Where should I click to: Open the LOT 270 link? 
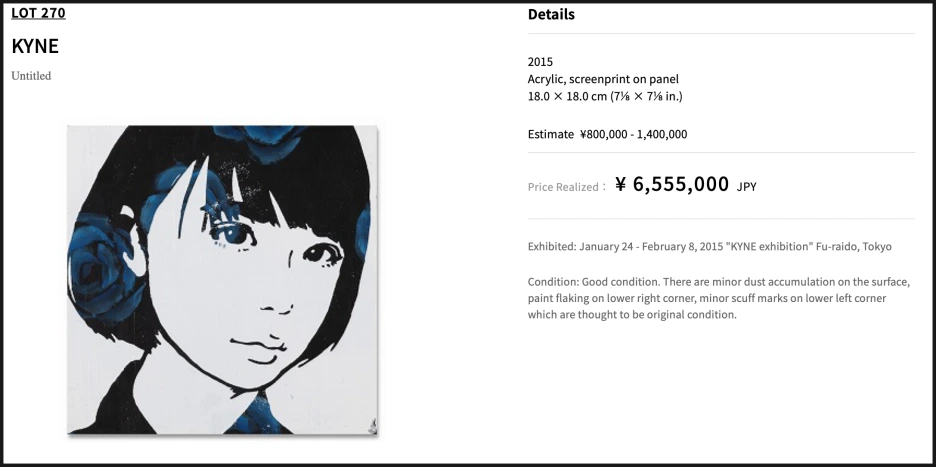38,13
